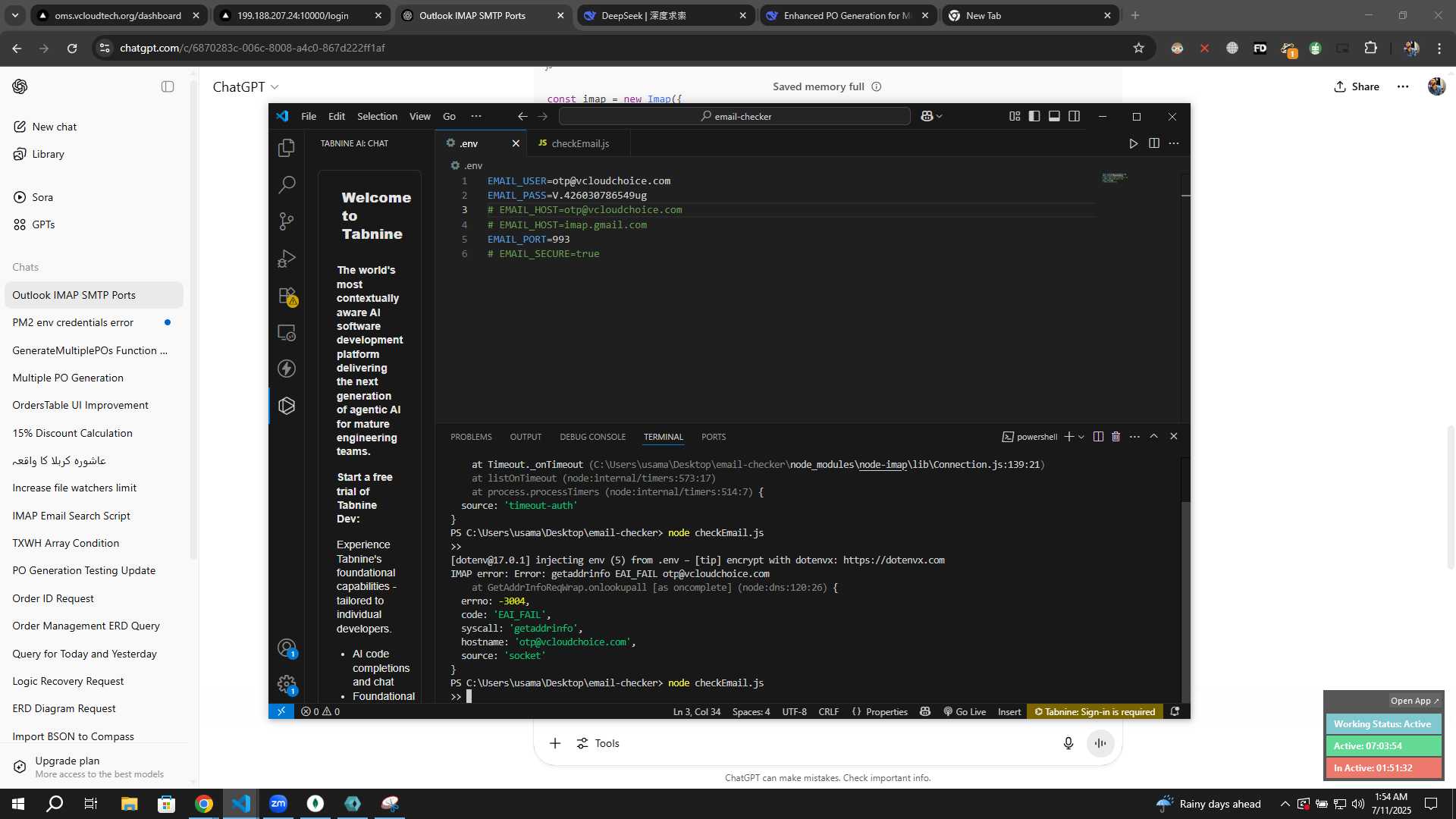Select the Tabnine icon in the activity bar
Viewport: 1456px width, 819px height.
(287, 406)
